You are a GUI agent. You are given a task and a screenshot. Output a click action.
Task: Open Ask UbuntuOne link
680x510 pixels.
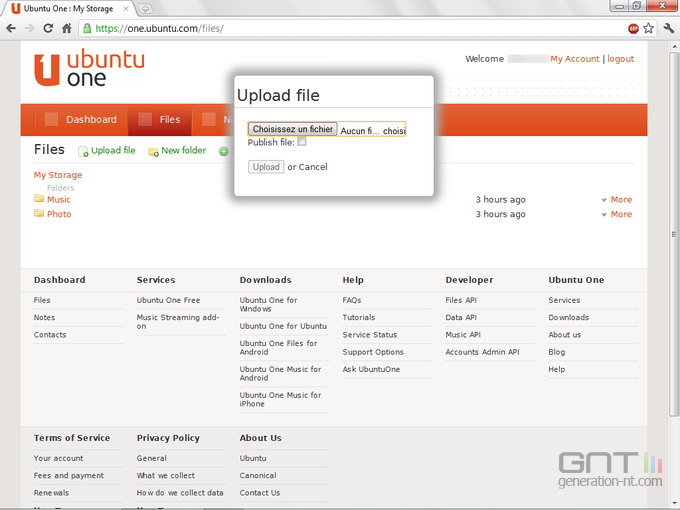(x=371, y=369)
